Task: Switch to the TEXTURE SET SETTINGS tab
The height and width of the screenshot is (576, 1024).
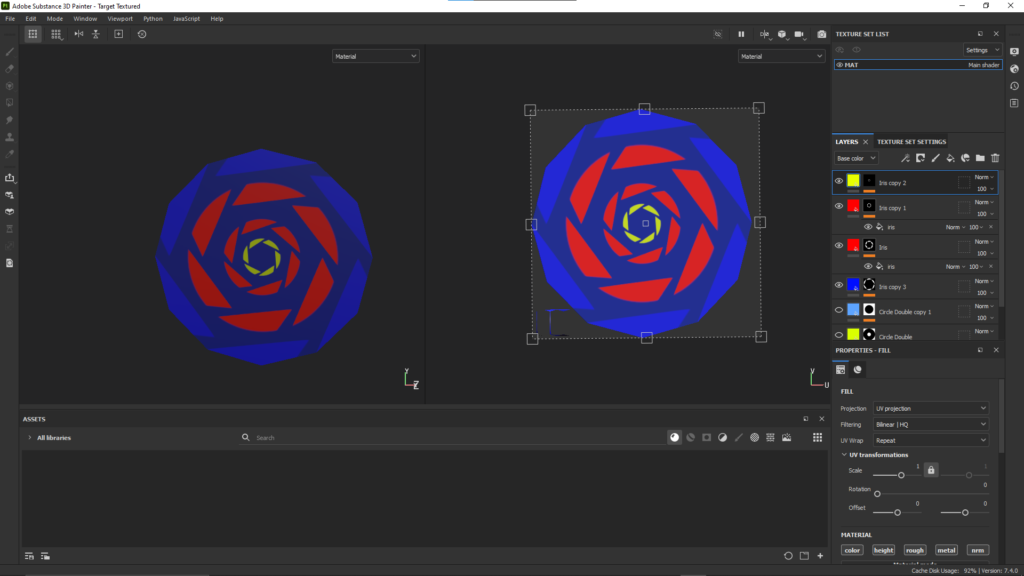Action: tap(912, 141)
